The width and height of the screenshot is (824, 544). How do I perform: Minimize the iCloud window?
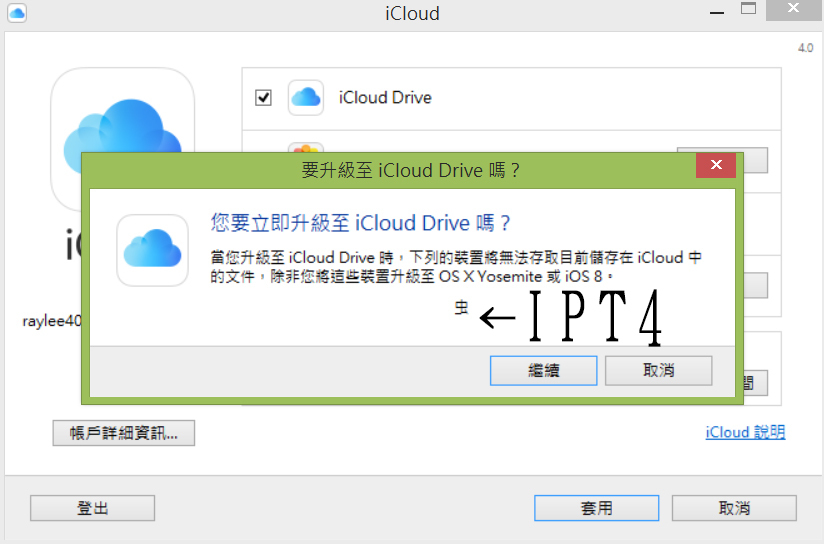717,11
